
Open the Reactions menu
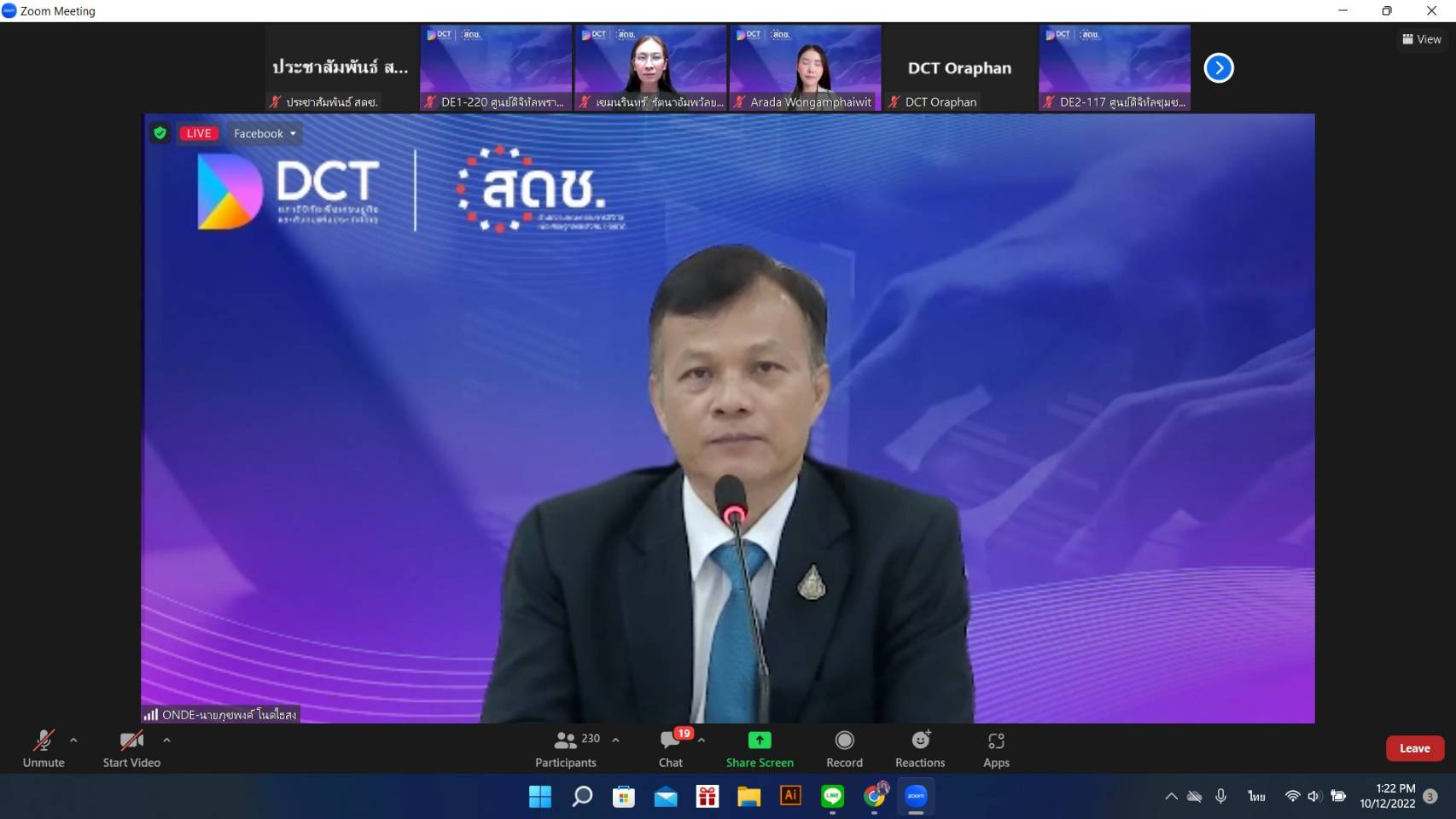(x=919, y=748)
